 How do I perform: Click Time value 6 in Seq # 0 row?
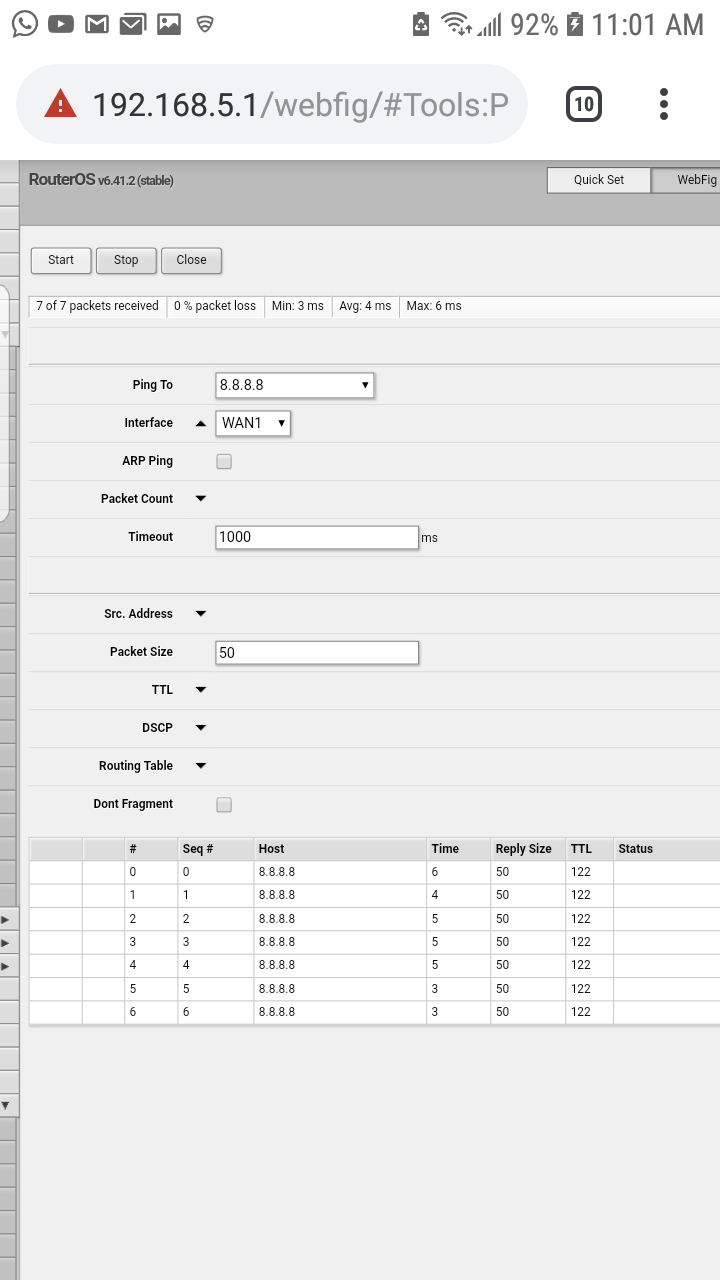coord(435,872)
